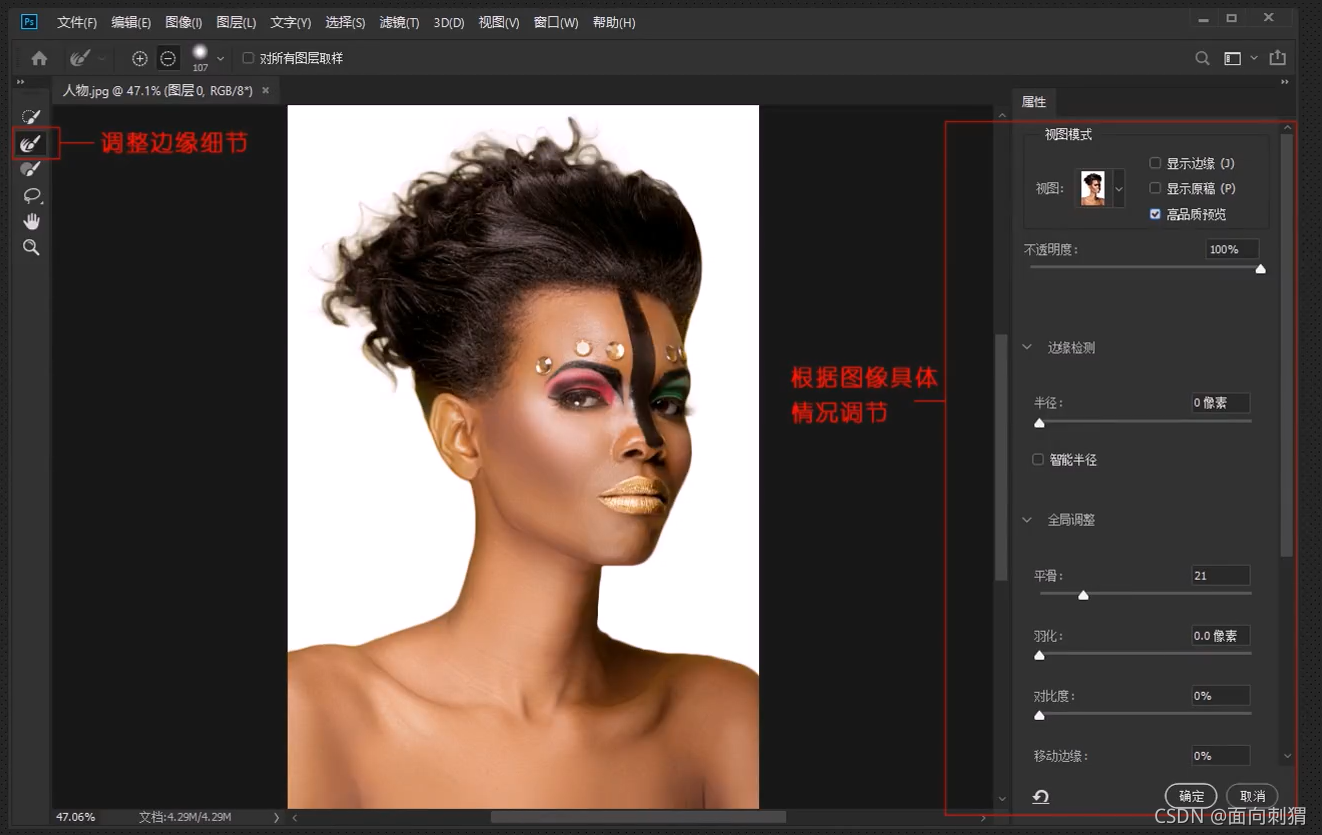Select the Refine Edge Brush tool
The height and width of the screenshot is (835, 1322).
point(31,144)
